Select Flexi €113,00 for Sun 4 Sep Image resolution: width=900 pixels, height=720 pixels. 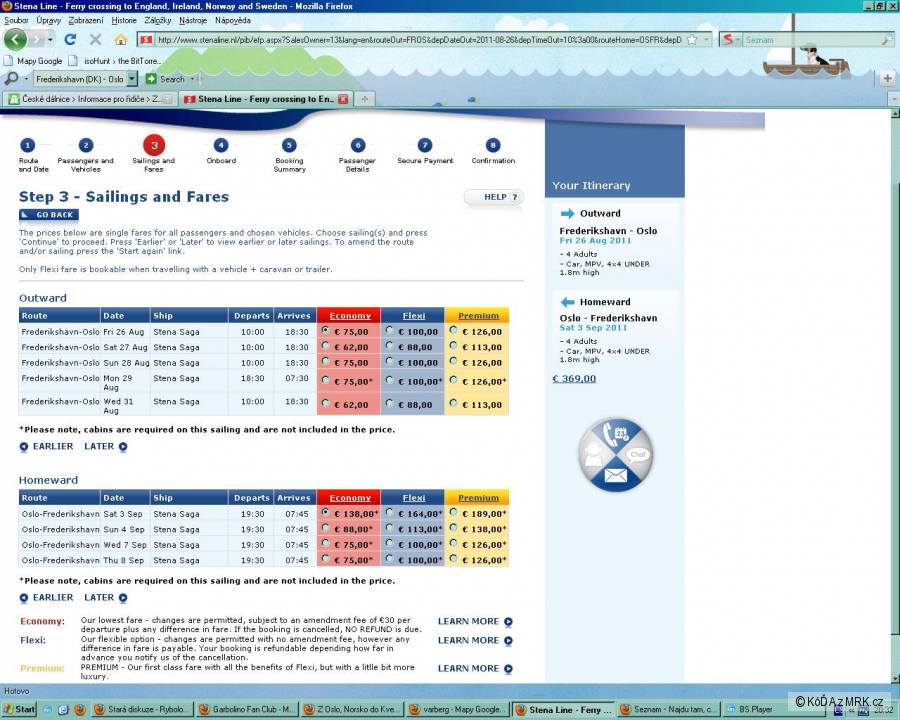[x=390, y=528]
